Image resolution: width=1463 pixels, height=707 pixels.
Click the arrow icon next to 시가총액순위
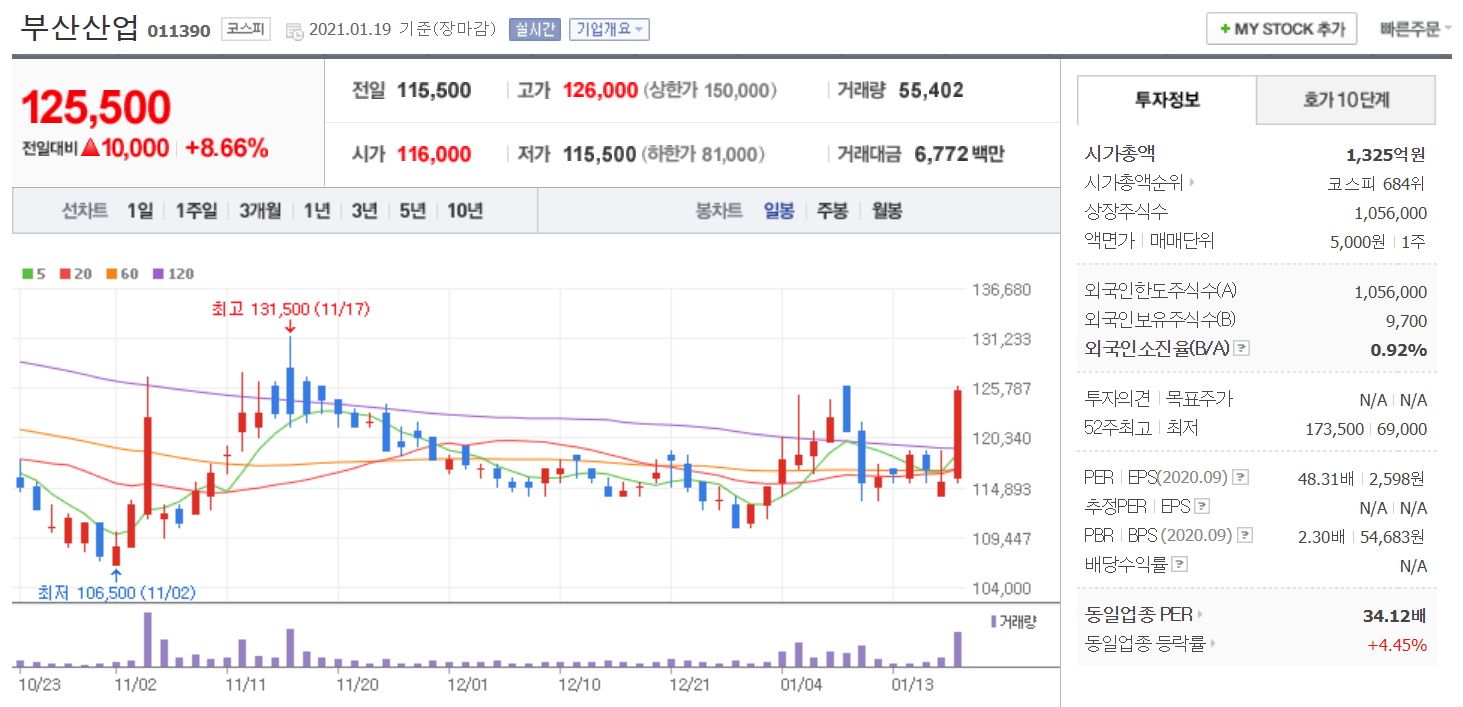[1192, 183]
